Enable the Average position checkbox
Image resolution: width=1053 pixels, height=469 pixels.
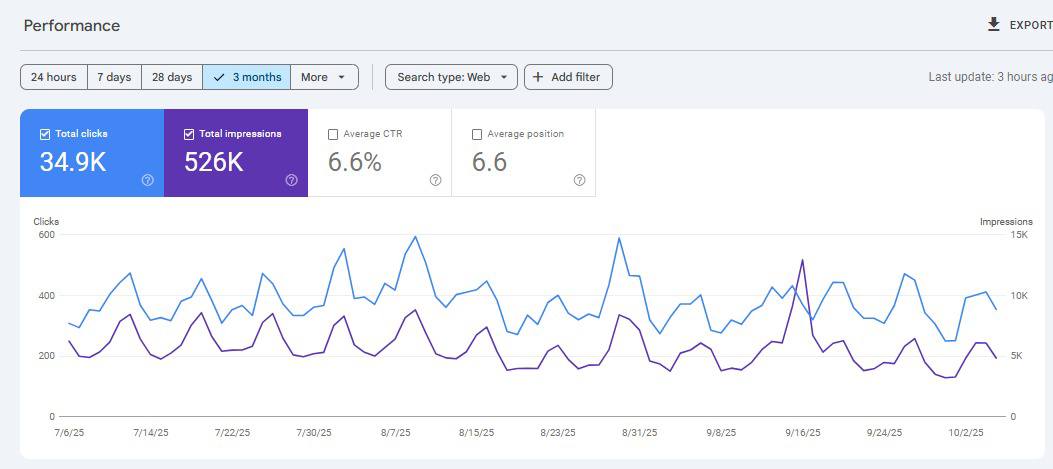click(477, 134)
